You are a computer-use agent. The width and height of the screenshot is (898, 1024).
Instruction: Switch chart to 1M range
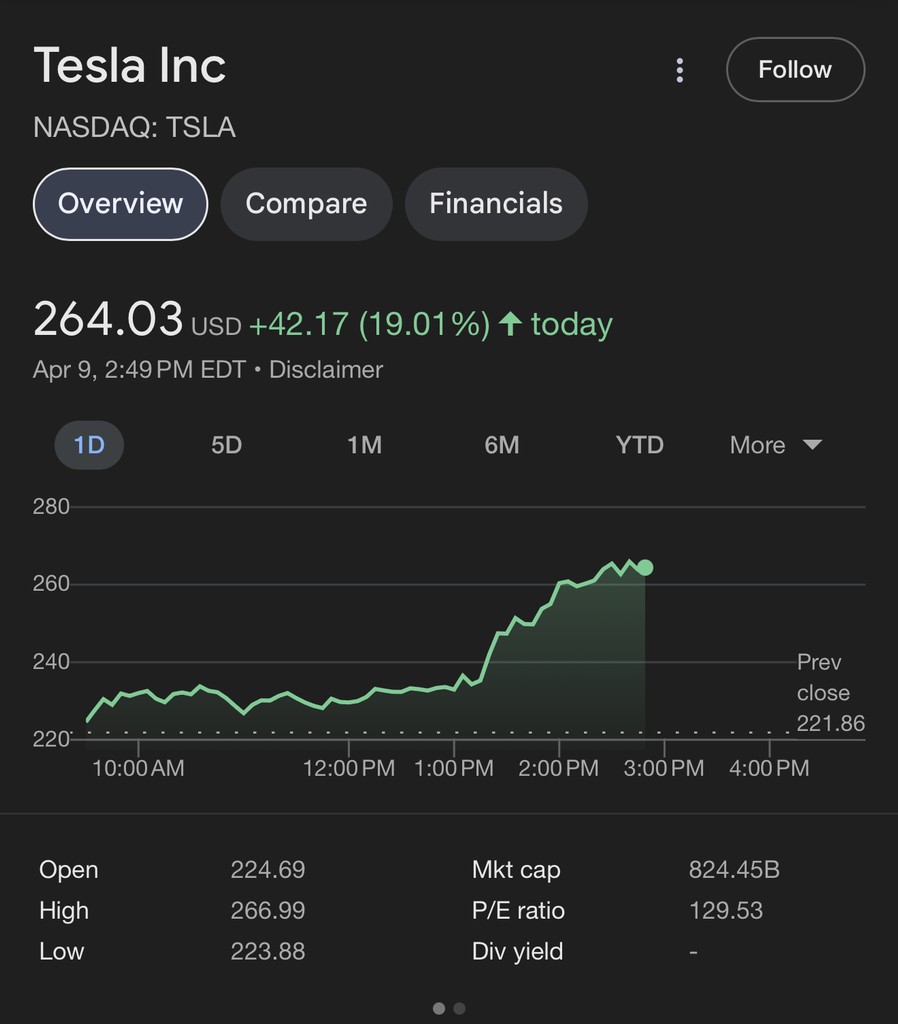click(x=364, y=445)
